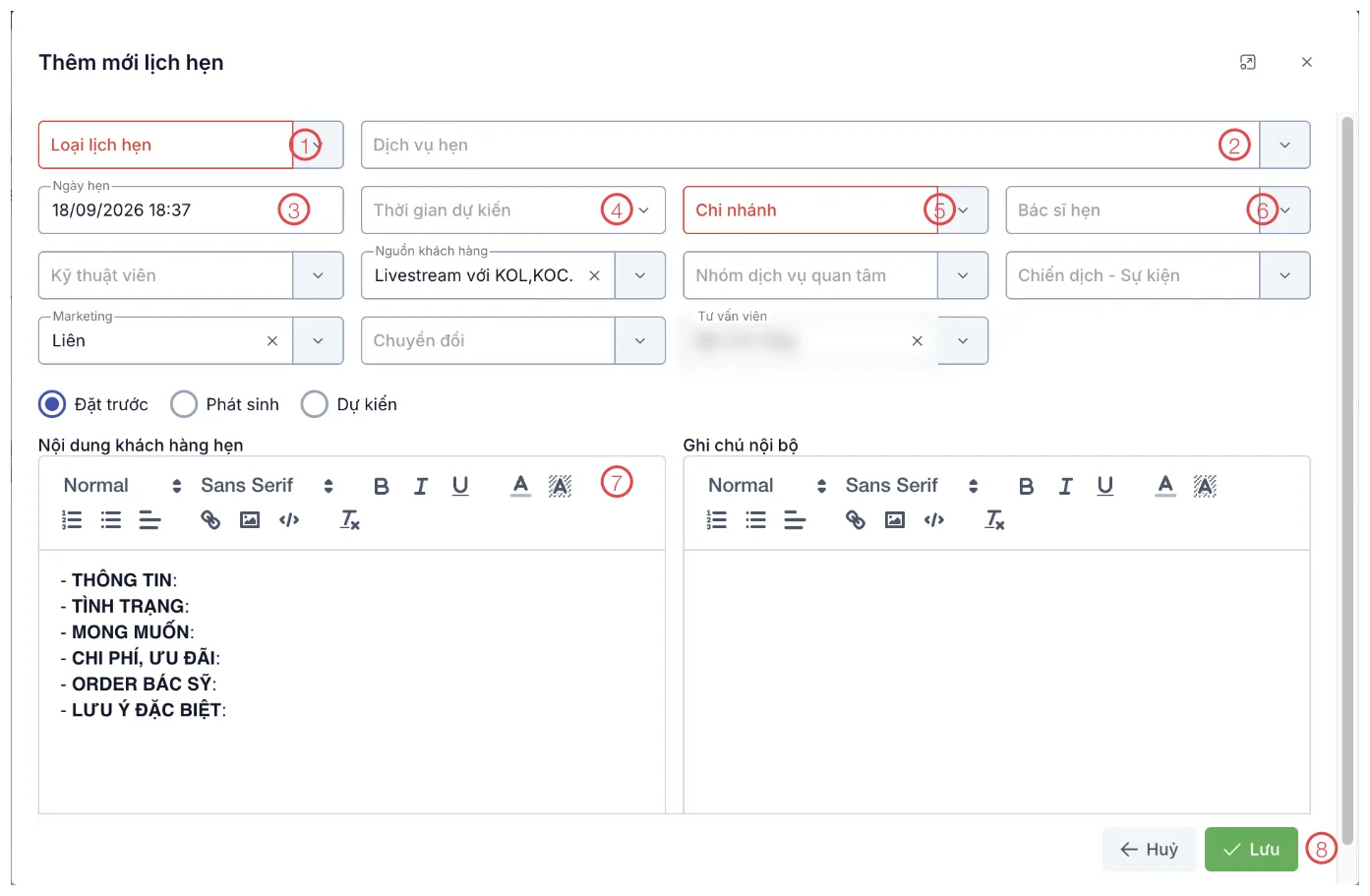Click the Huỷ cancel button
1370x896 pixels.
coord(1150,850)
